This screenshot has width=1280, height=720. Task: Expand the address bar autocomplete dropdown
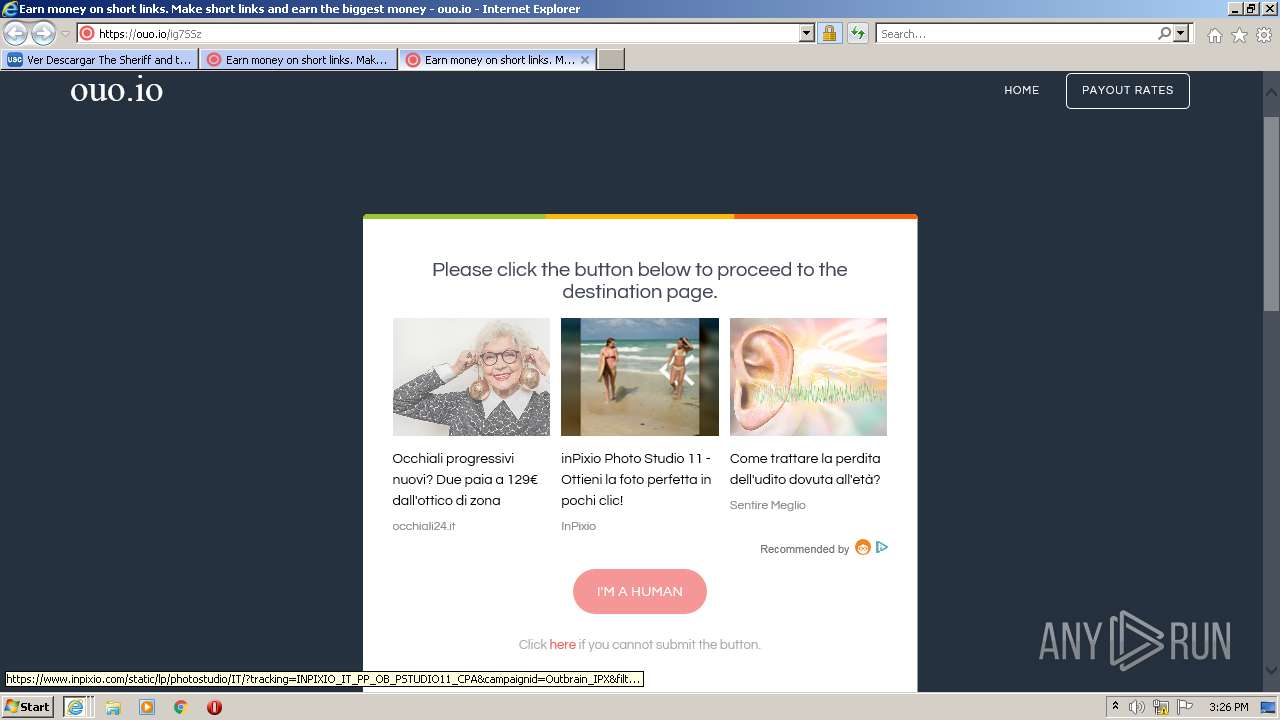click(x=807, y=33)
